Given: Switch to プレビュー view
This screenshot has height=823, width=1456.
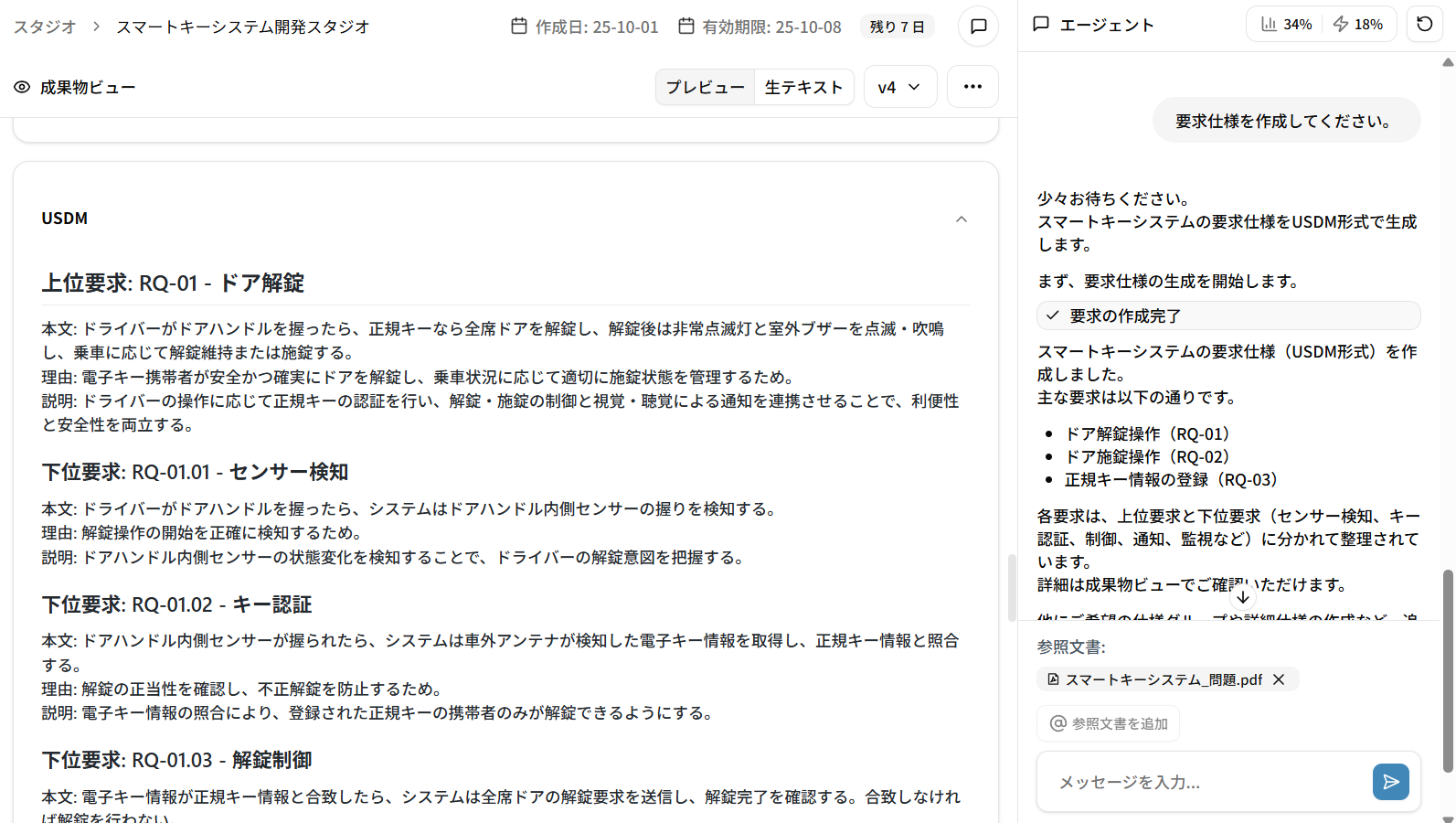Looking at the screenshot, I should point(706,87).
